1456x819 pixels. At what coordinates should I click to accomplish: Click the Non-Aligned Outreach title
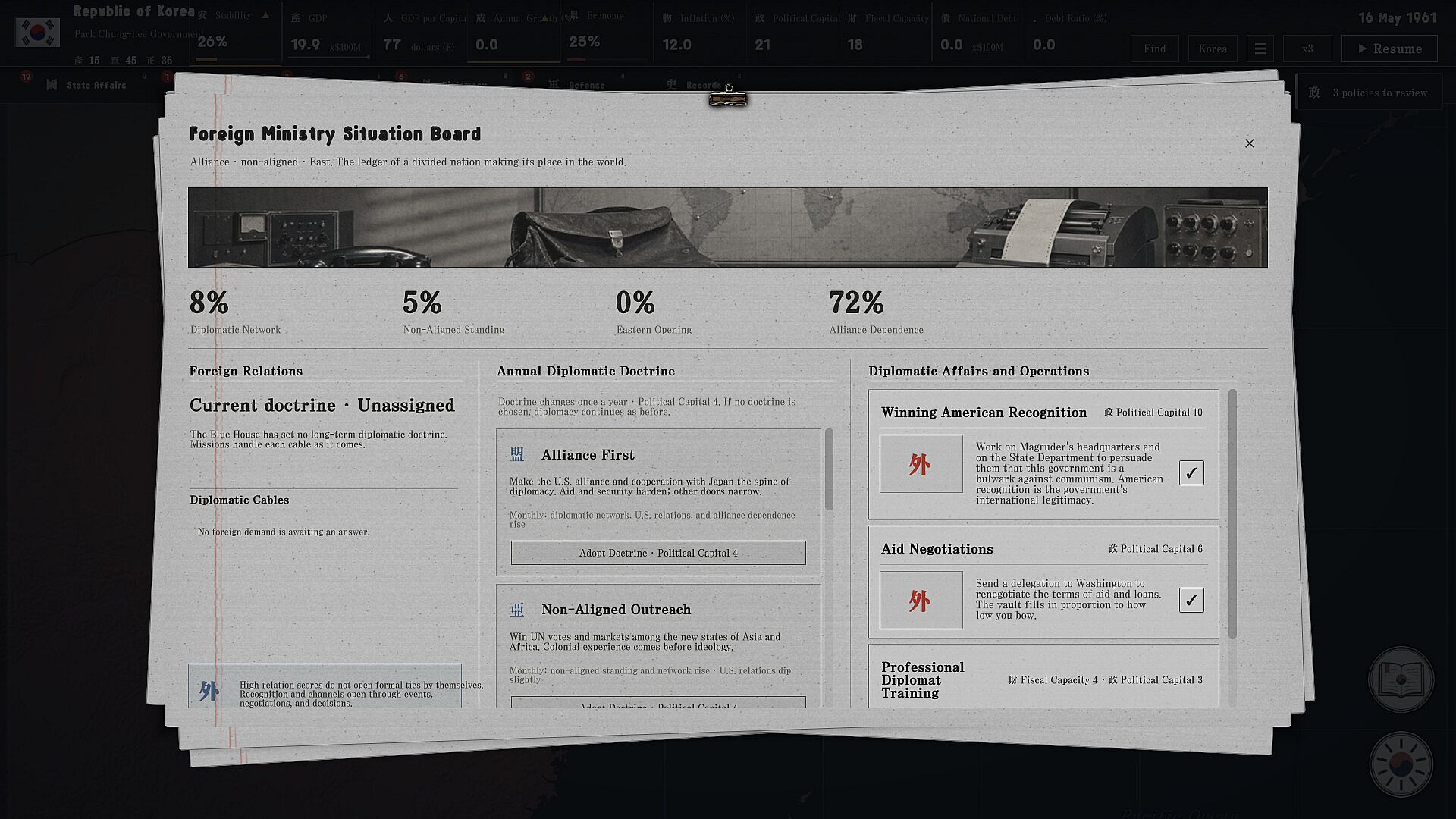(616, 610)
